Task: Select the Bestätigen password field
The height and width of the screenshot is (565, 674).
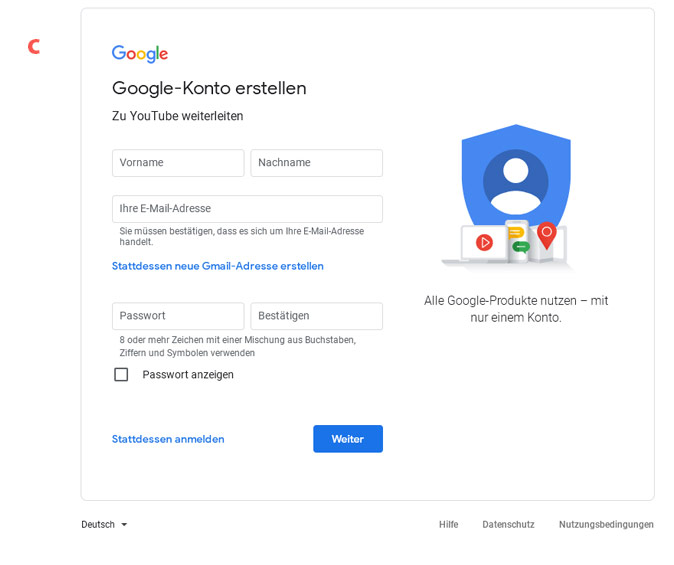Action: pyautogui.click(x=316, y=316)
